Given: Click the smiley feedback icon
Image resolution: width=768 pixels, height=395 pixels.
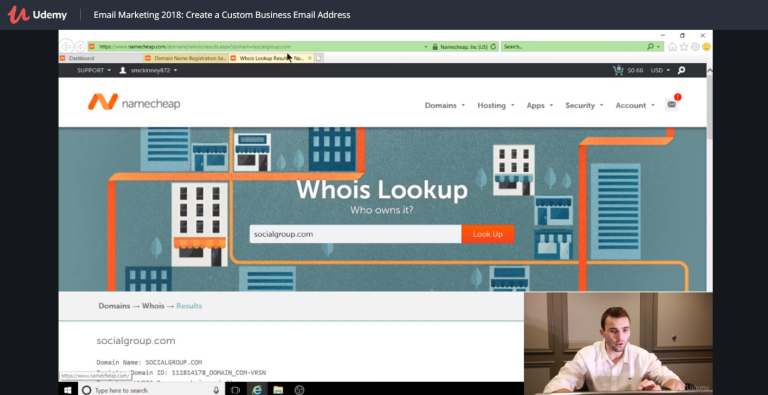Looking at the screenshot, I should click(x=706, y=47).
